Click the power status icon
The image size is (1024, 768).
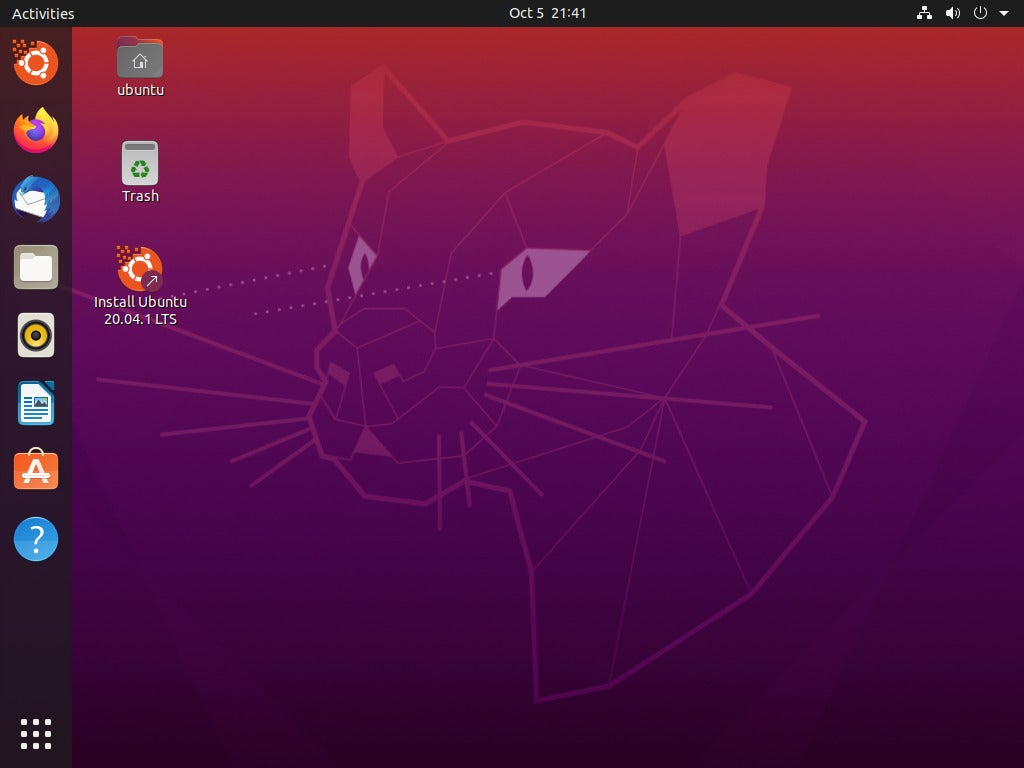(x=979, y=13)
